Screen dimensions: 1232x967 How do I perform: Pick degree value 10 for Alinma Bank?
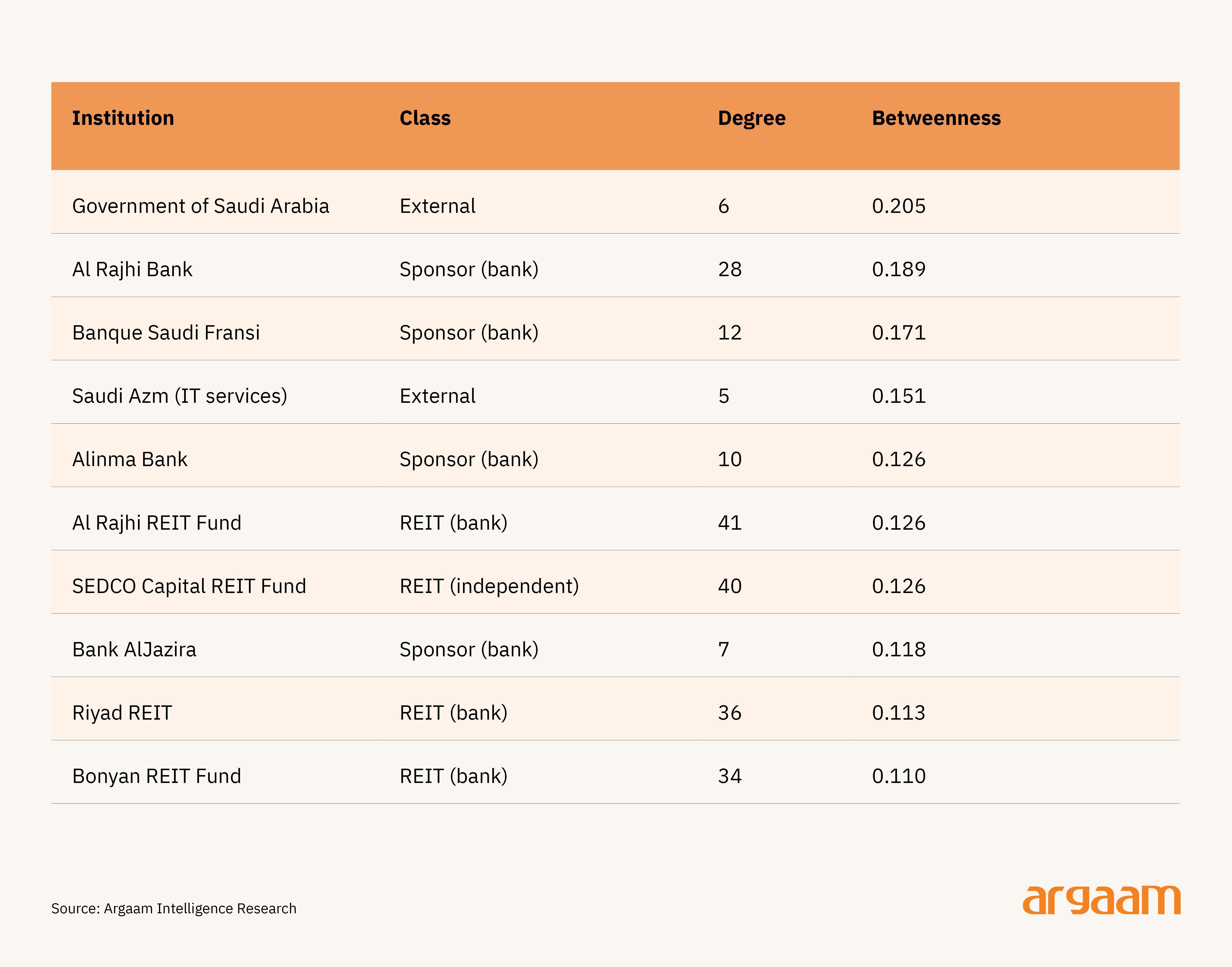[x=730, y=460]
